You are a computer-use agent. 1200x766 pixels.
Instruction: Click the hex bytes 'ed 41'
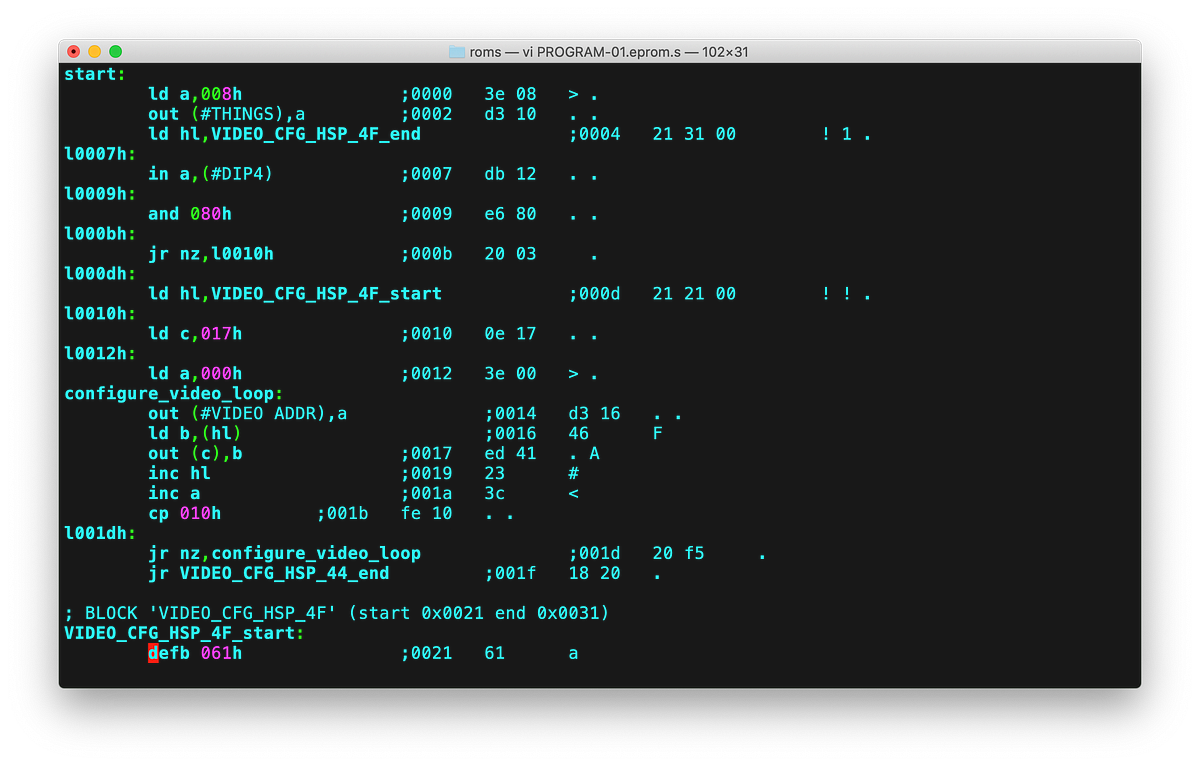click(511, 454)
